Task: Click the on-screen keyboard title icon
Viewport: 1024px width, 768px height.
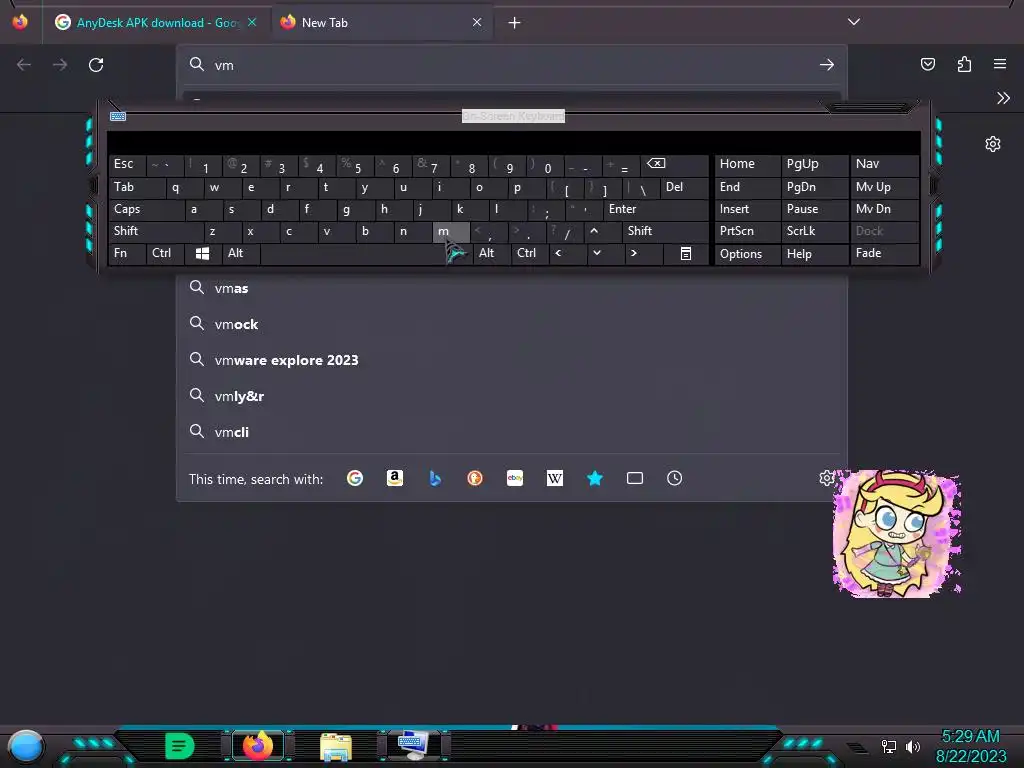Action: pos(118,116)
